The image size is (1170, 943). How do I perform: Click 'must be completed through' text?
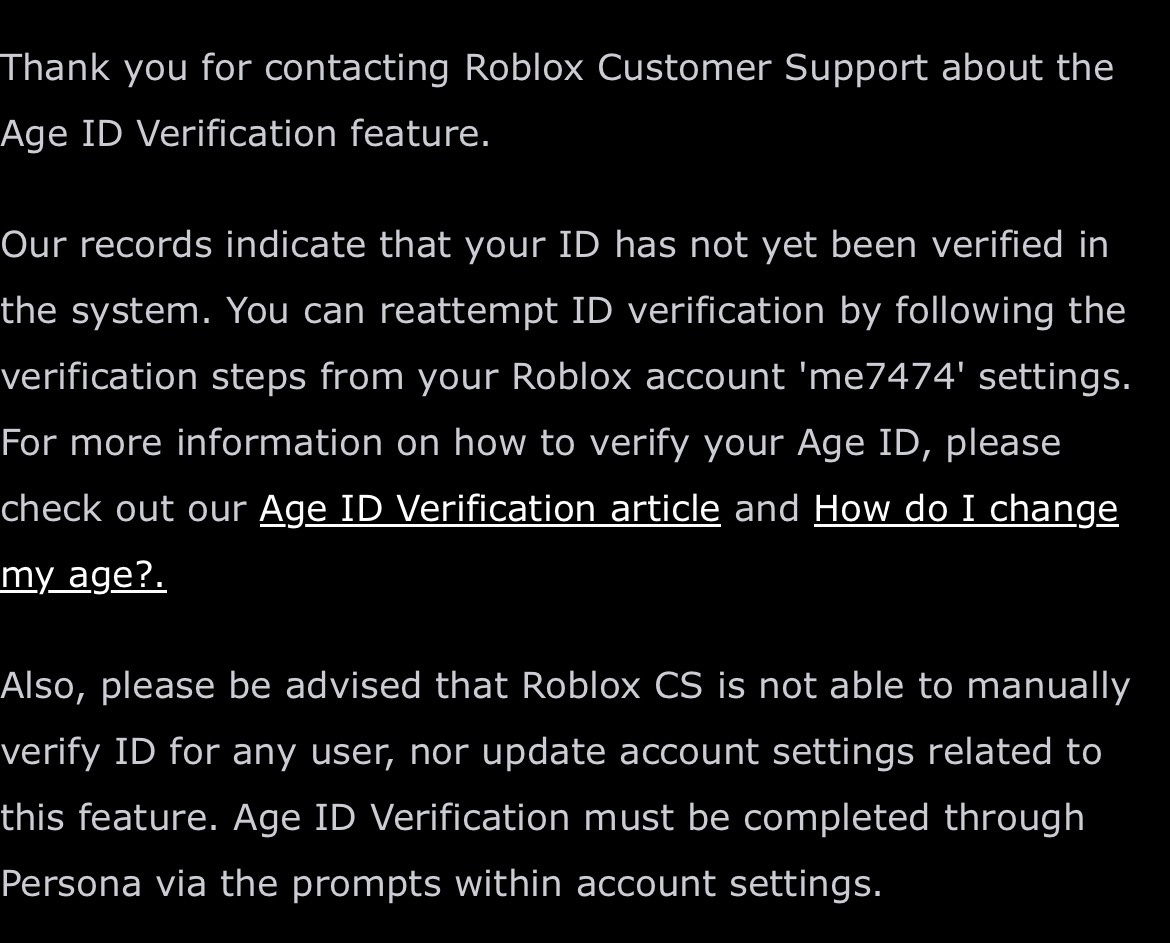pyautogui.click(x=833, y=818)
